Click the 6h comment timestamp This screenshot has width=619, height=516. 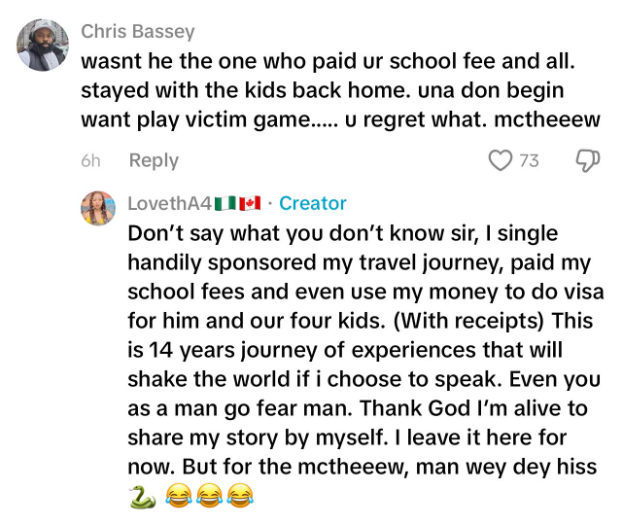90,161
